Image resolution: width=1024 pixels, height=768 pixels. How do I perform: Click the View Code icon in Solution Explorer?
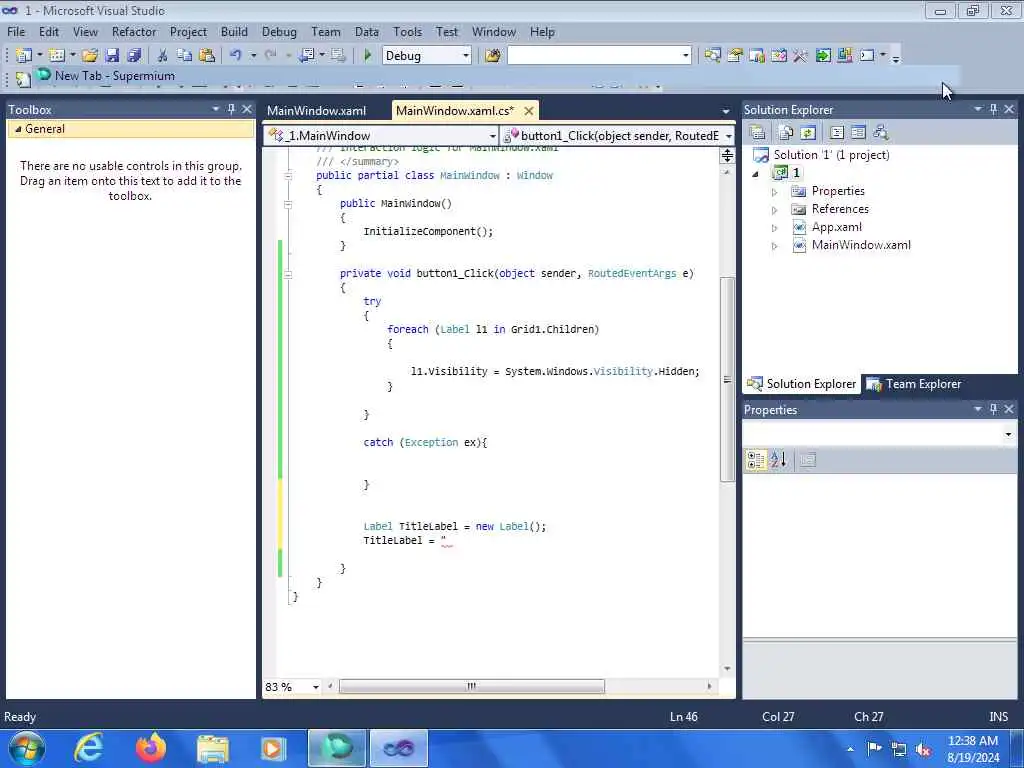tap(837, 133)
